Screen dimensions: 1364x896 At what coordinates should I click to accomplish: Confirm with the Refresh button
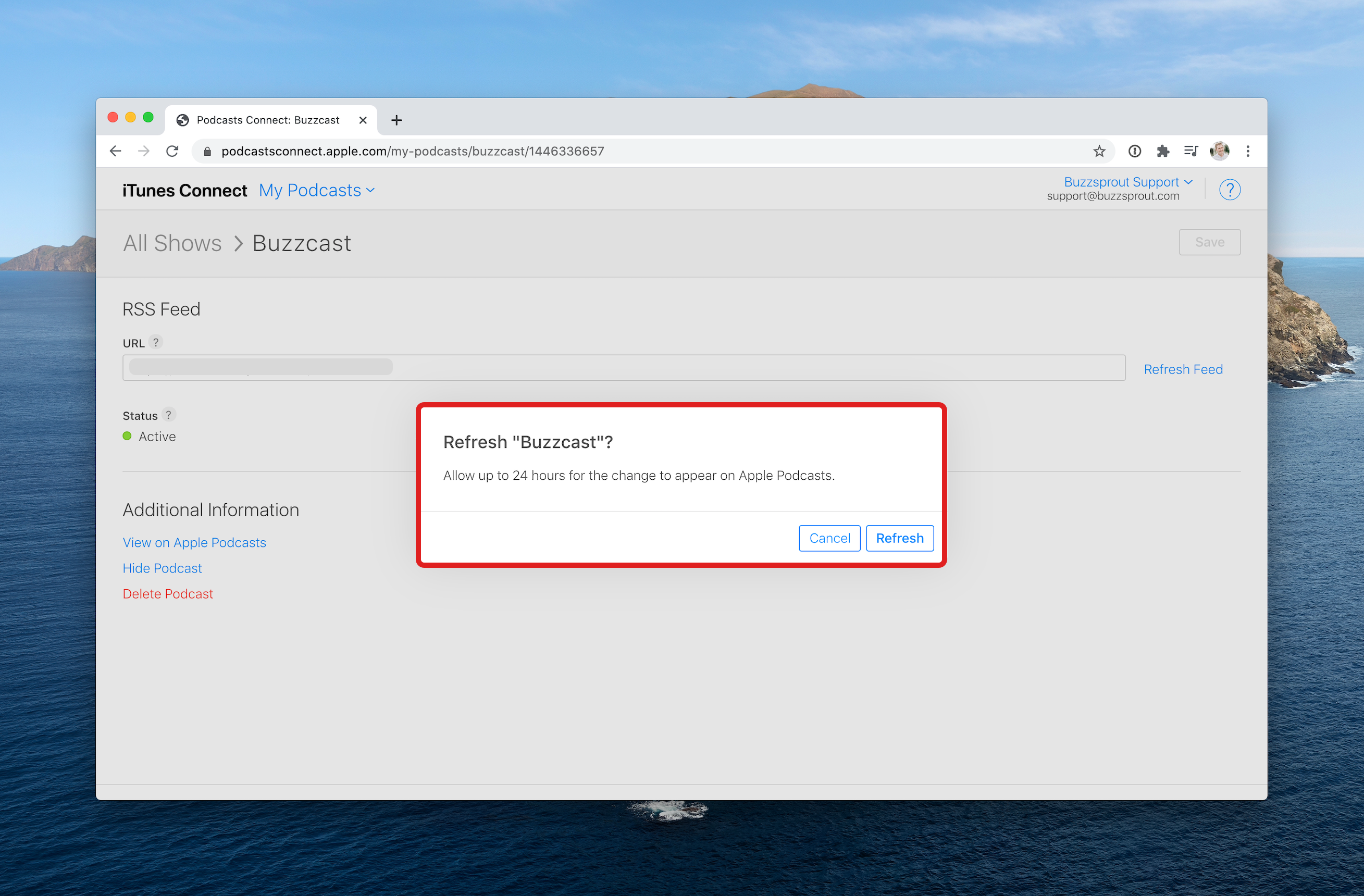(x=899, y=538)
